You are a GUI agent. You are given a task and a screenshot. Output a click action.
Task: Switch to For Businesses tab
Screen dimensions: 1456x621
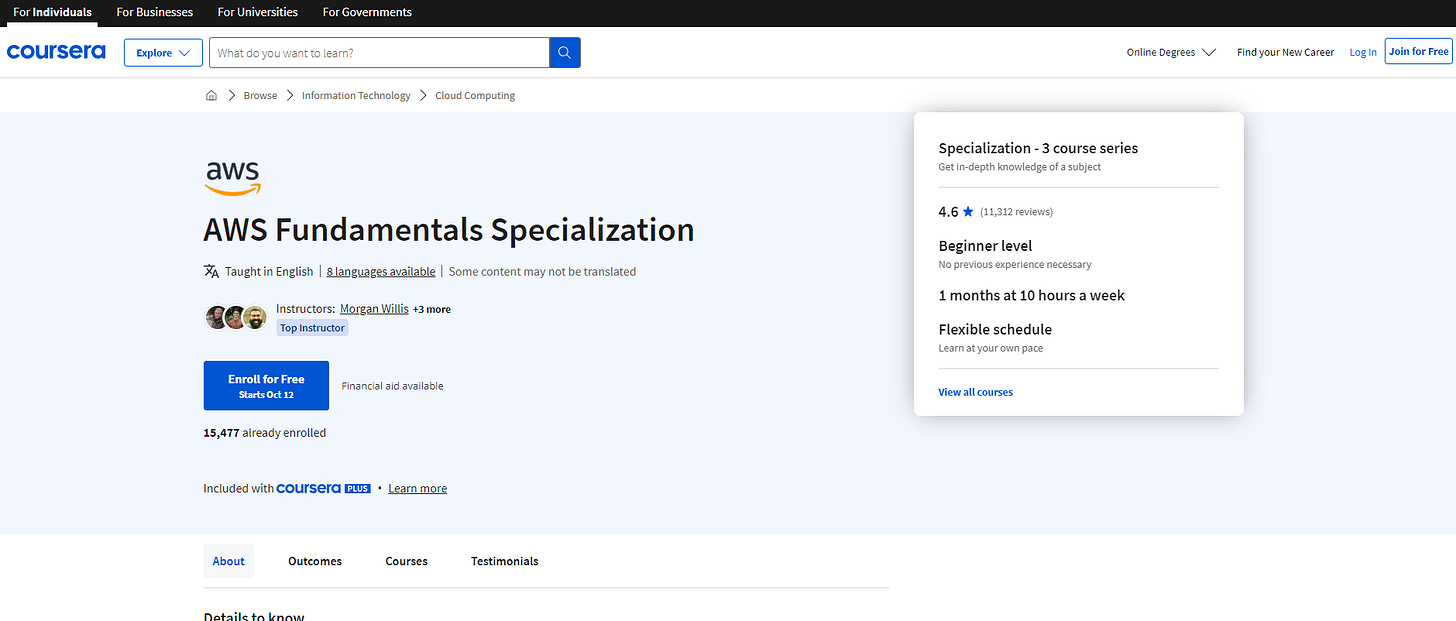tap(155, 12)
